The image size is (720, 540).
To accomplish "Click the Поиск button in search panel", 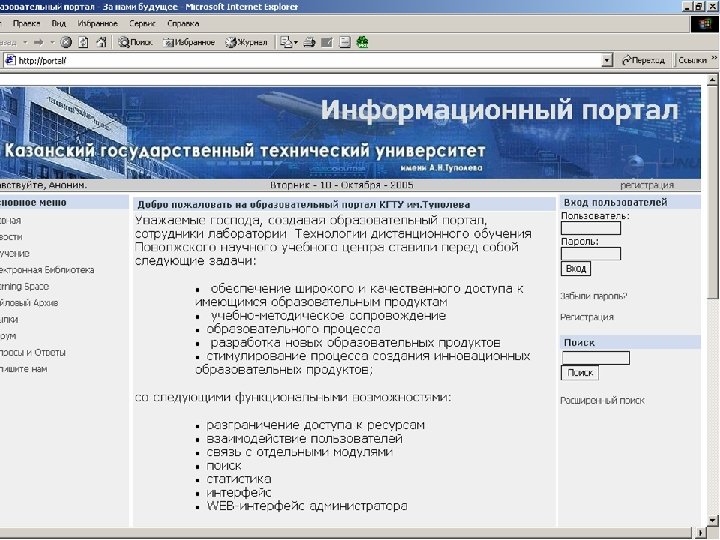I will tap(580, 373).
